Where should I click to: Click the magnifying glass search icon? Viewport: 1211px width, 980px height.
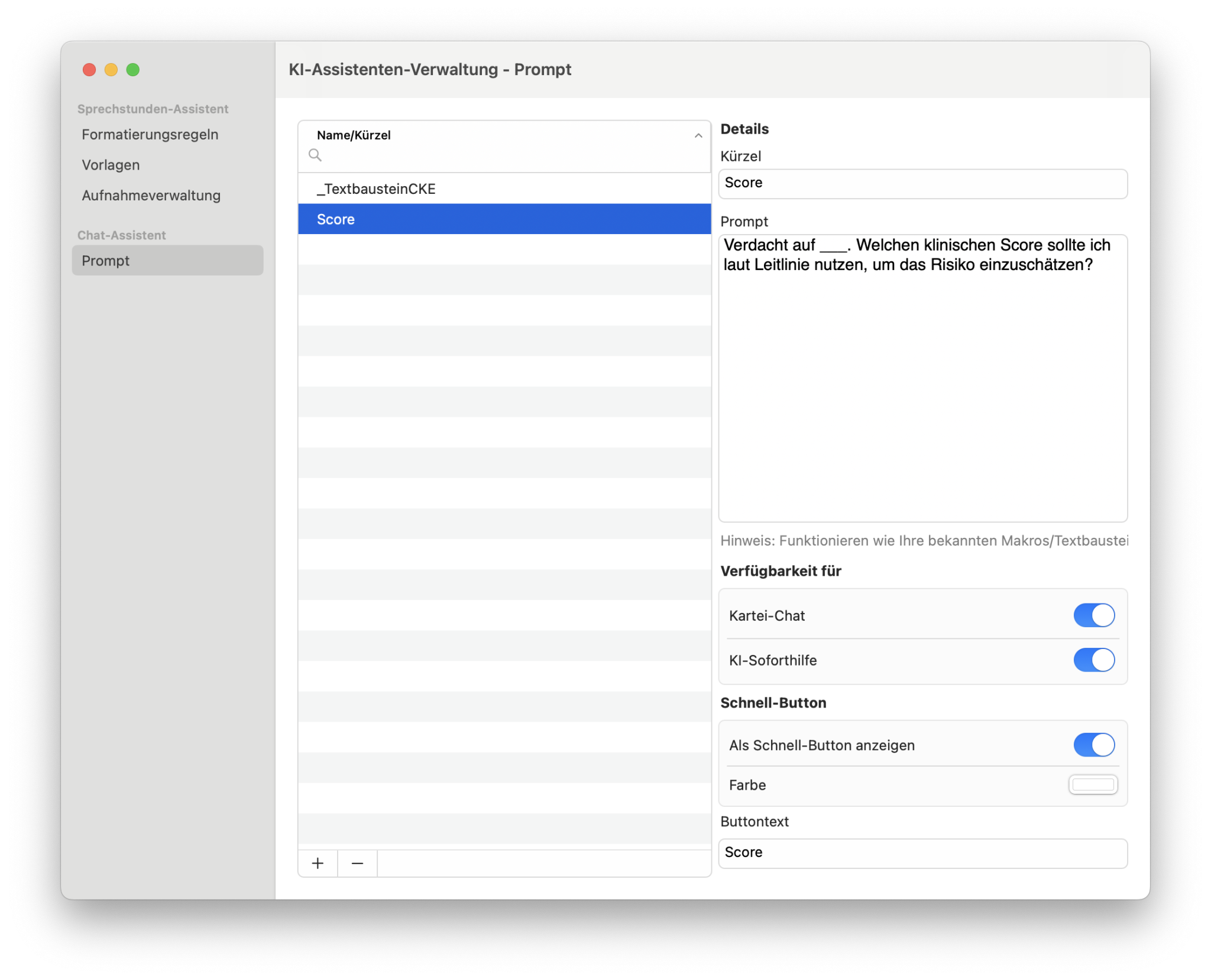[315, 155]
